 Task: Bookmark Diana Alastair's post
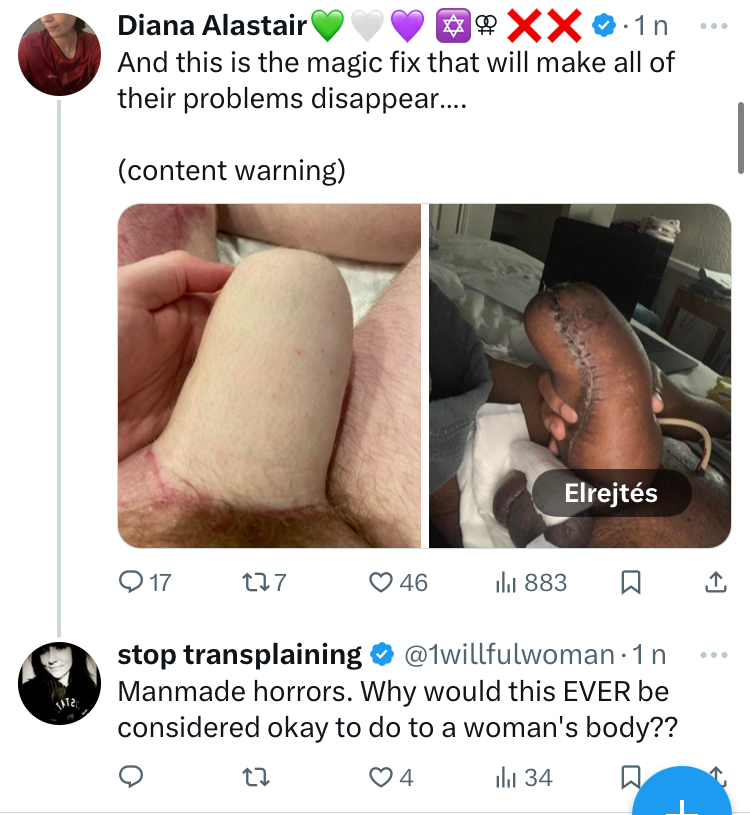tap(631, 582)
